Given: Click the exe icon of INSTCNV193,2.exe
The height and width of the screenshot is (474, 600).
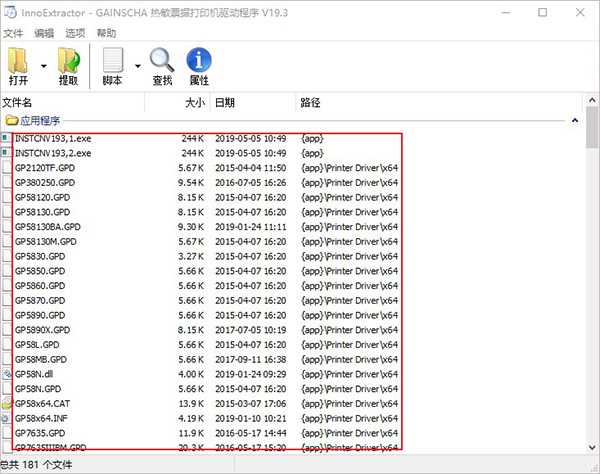Looking at the screenshot, I should coord(6,153).
